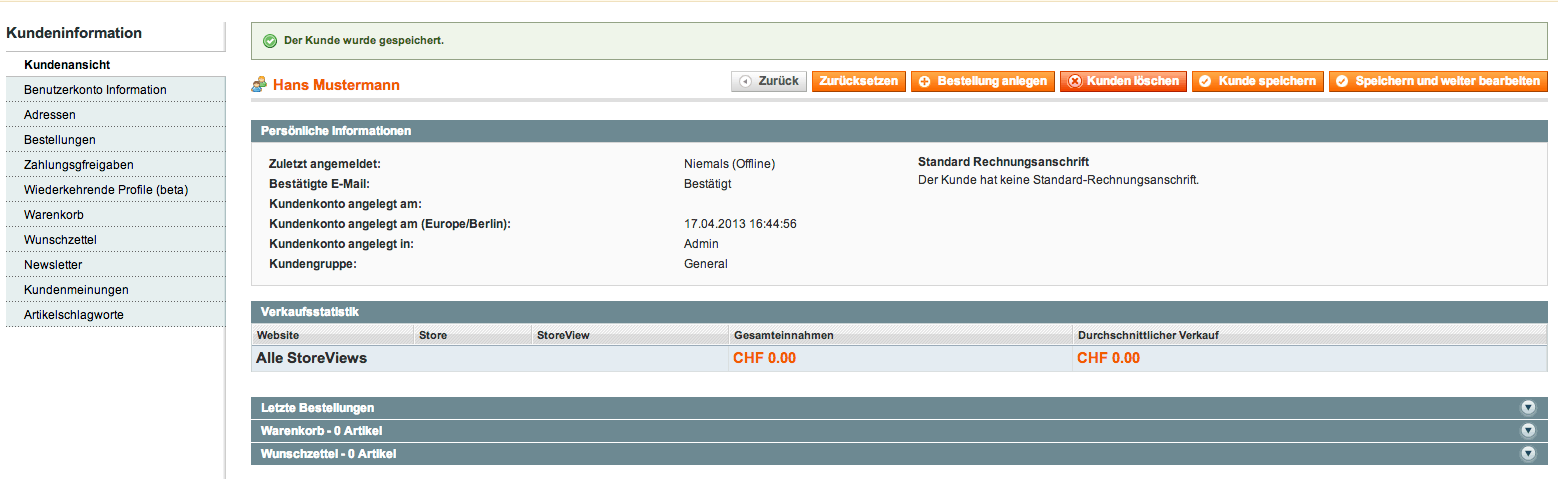The image size is (1558, 479).
Task: Open the Kundenansicht tab
Action: coord(67,65)
